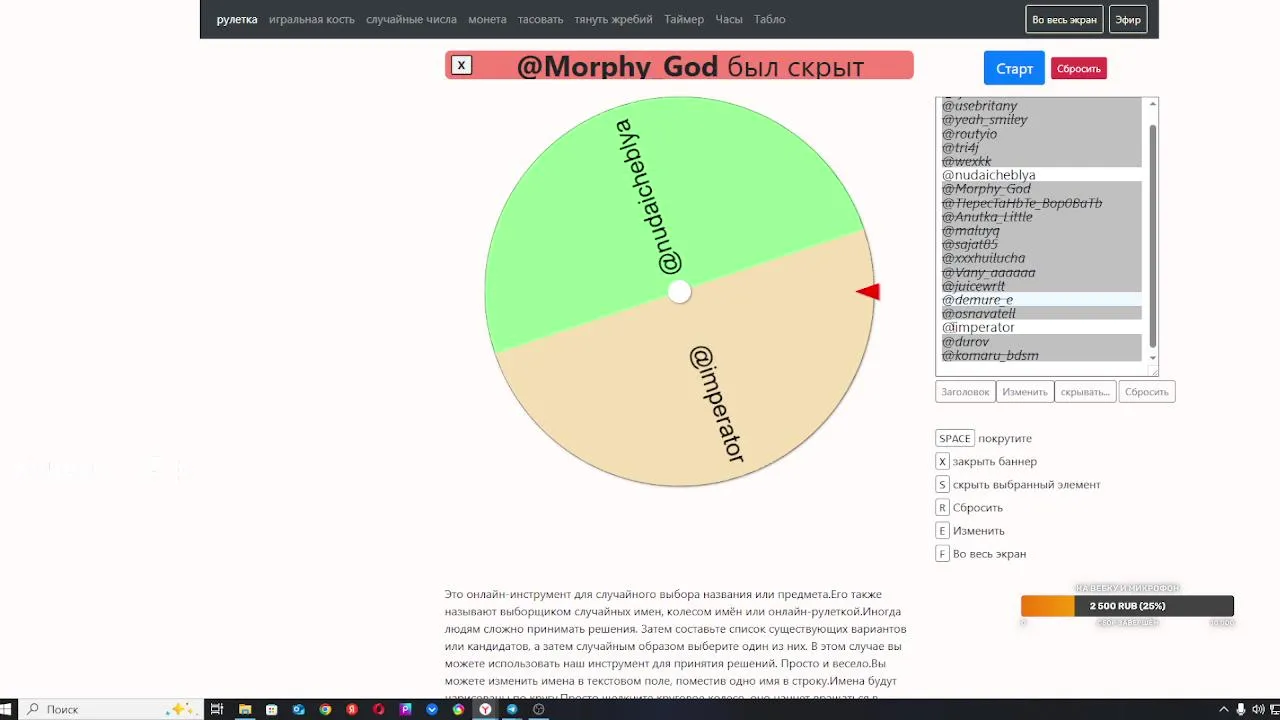The width and height of the screenshot is (1280, 720).
Task: Switch to игральная кость tab
Action: tap(312, 19)
